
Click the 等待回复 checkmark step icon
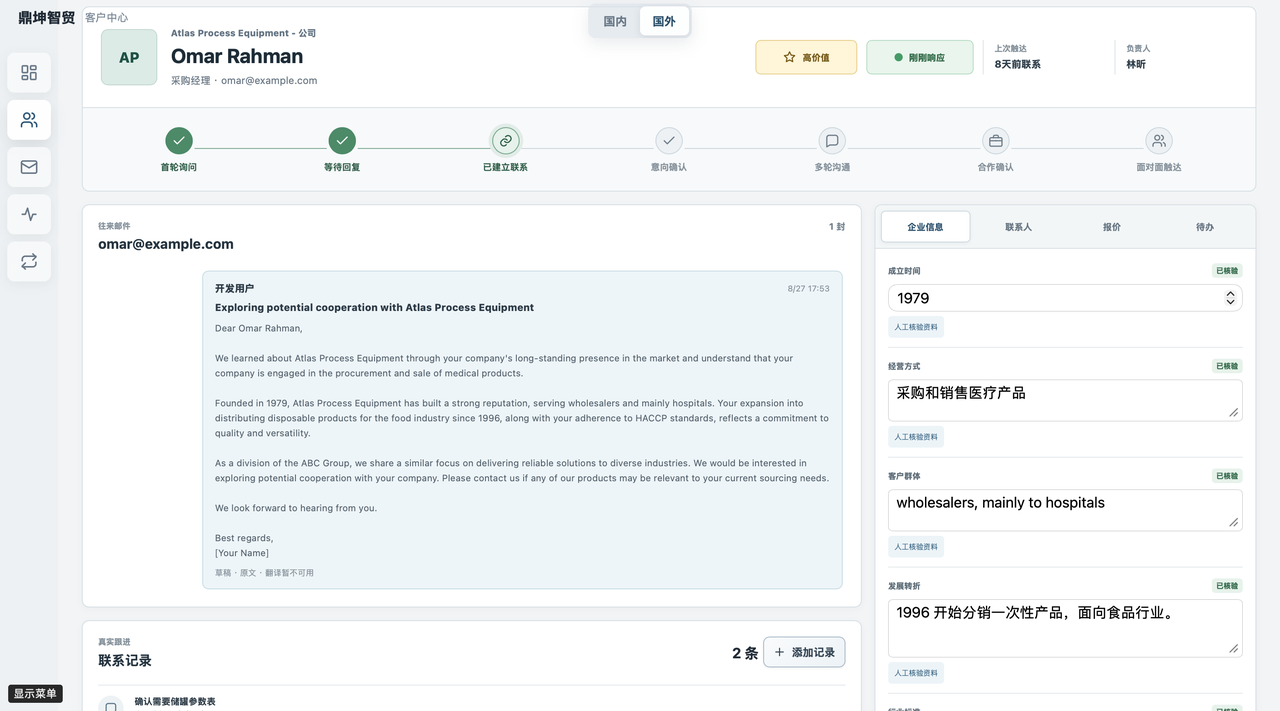(342, 141)
